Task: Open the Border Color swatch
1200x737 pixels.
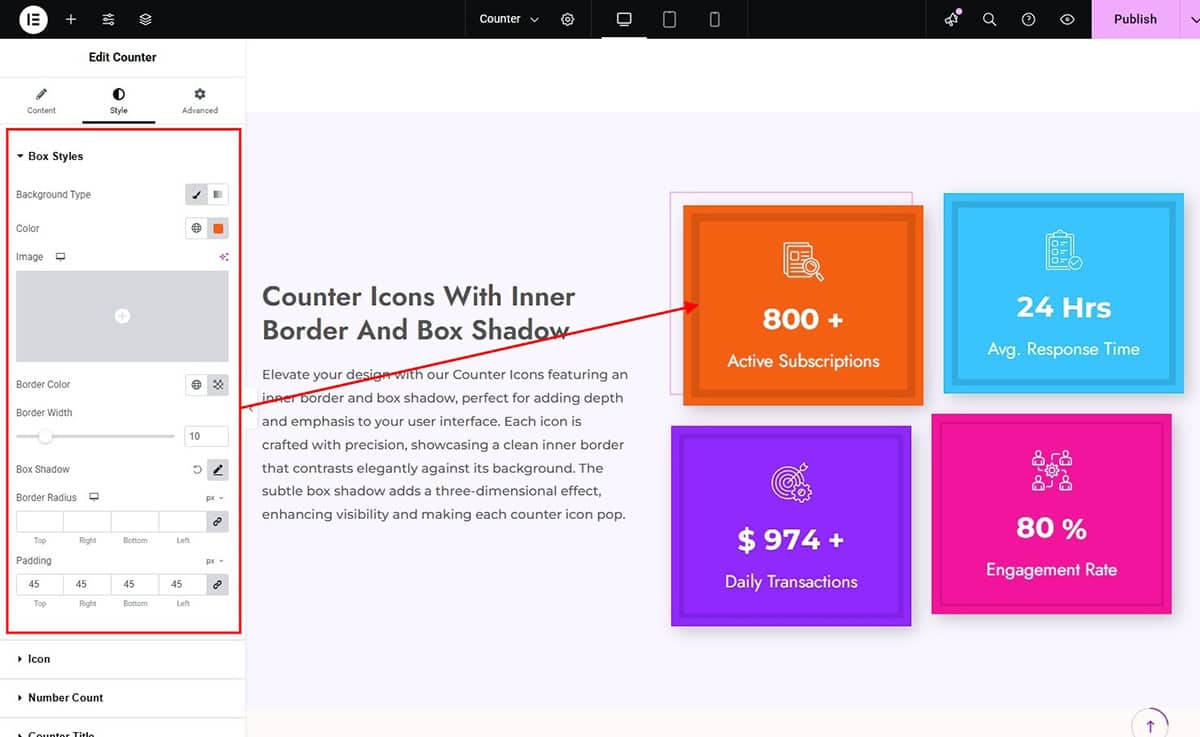Action: (x=218, y=384)
